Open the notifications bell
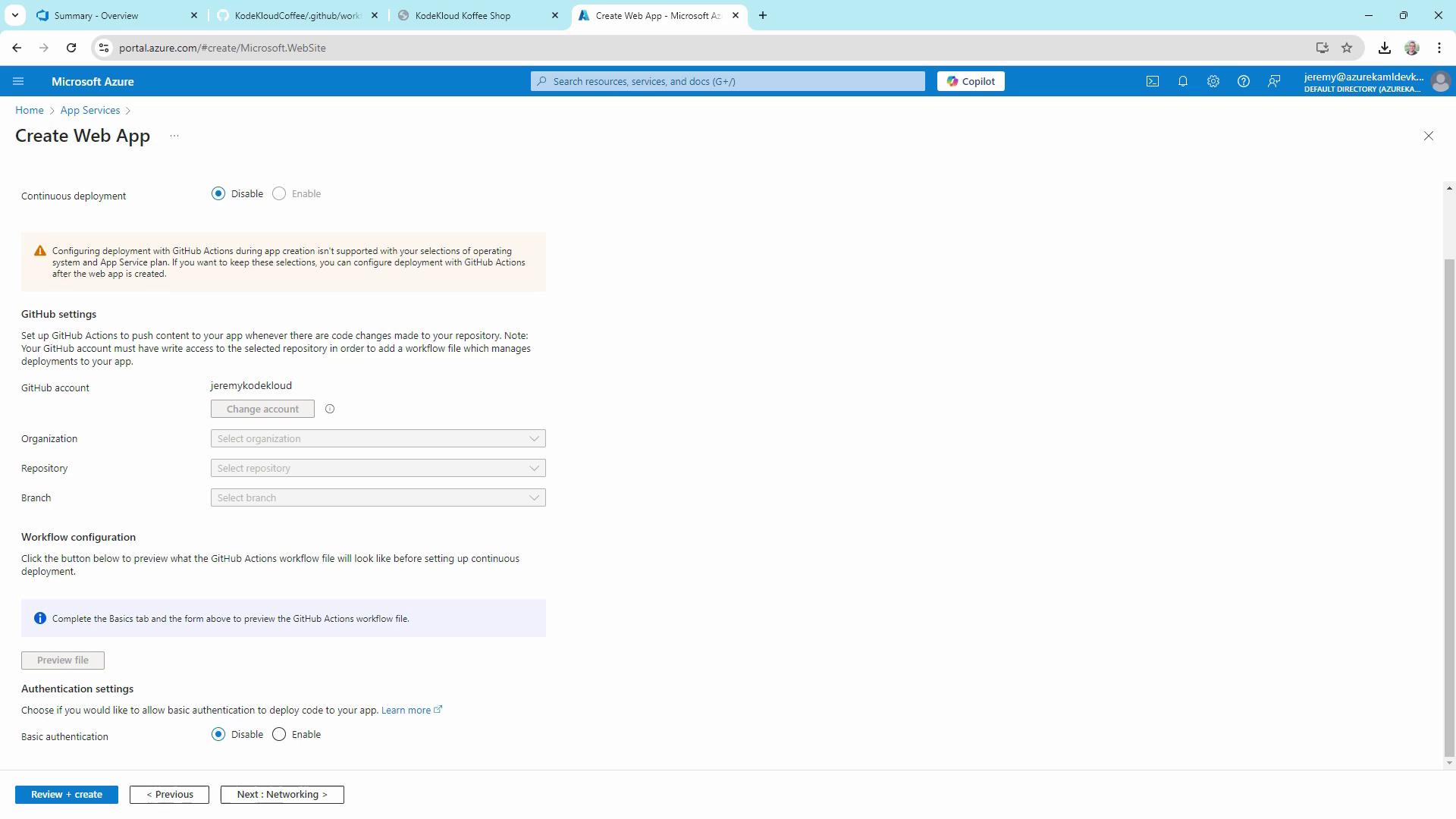 coord(1182,81)
